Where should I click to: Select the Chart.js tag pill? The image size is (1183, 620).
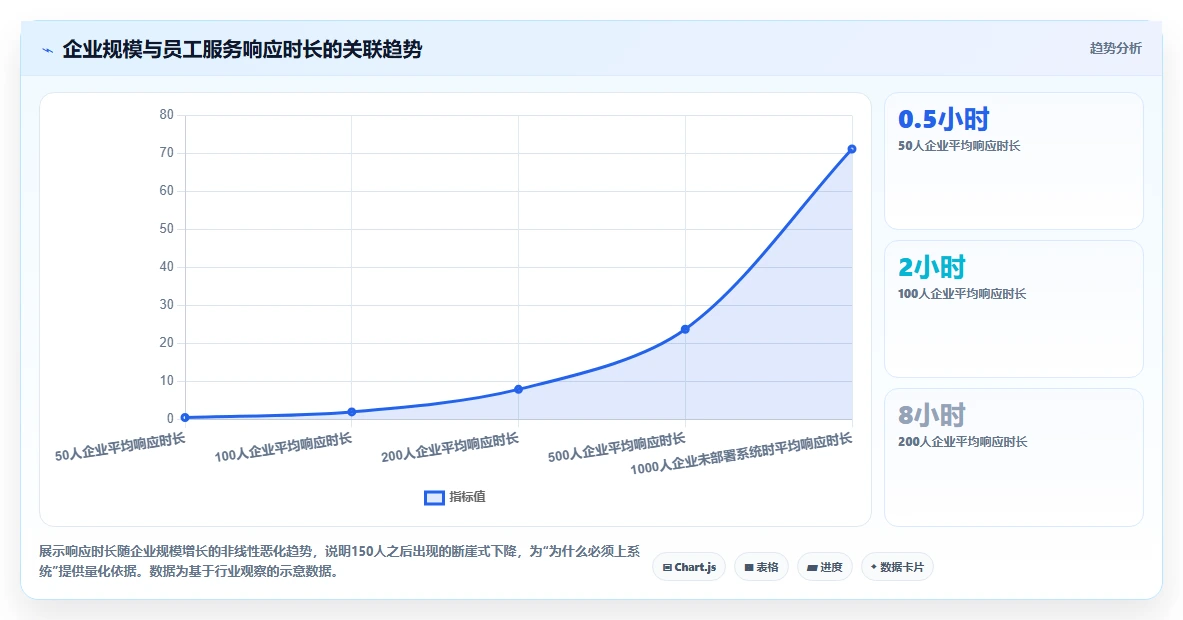coord(689,567)
